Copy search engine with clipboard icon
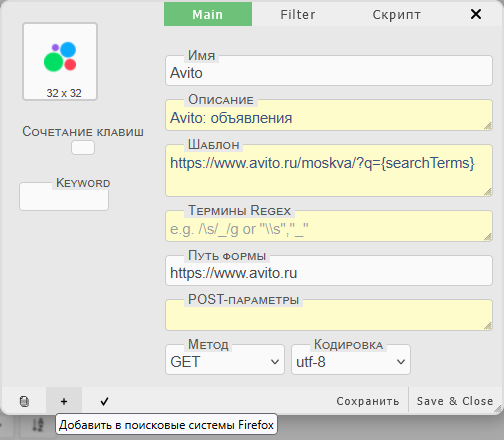Screen dimensions: 504x440 pos(24,401)
